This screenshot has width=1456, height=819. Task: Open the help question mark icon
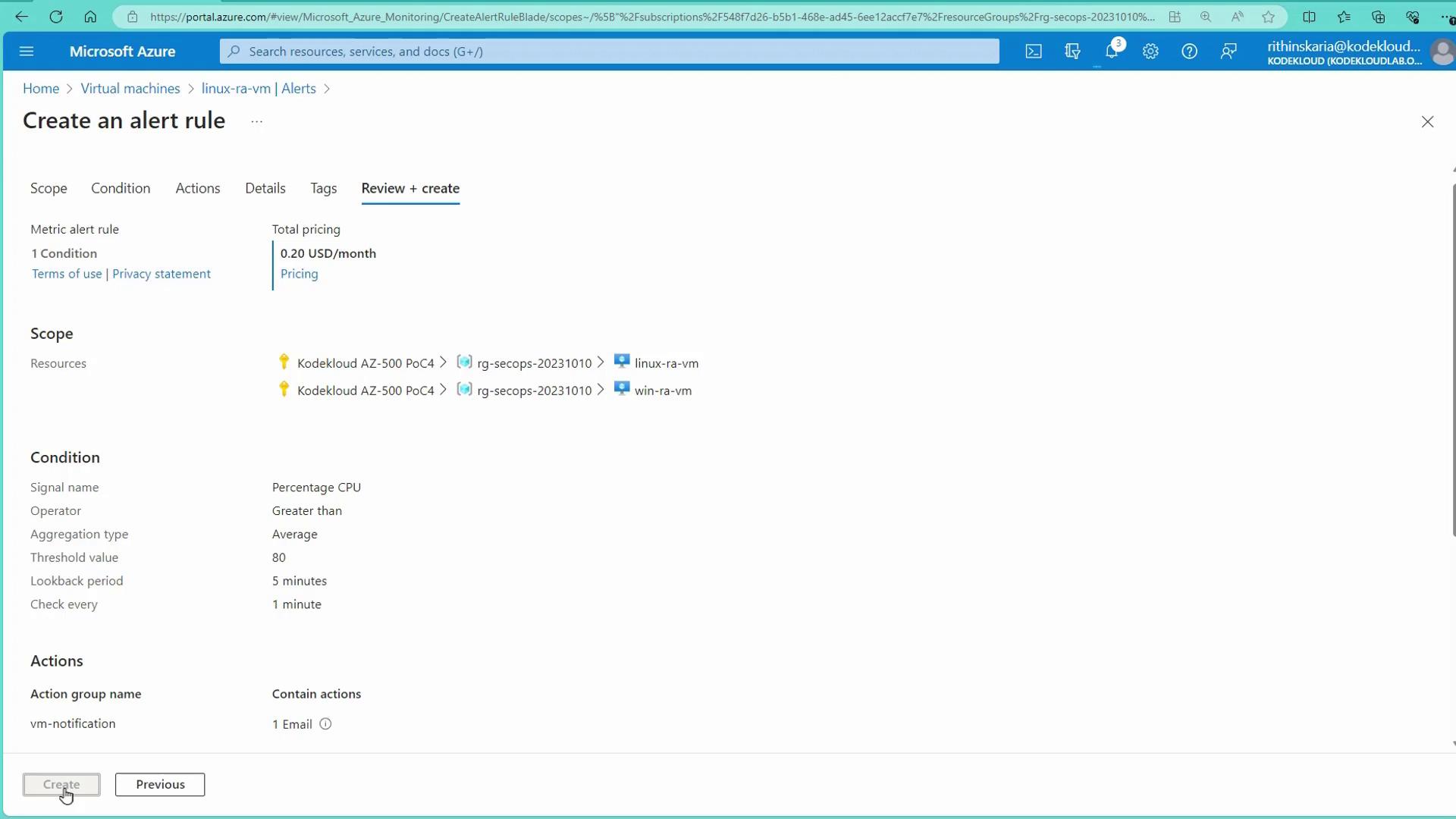pos(1189,52)
